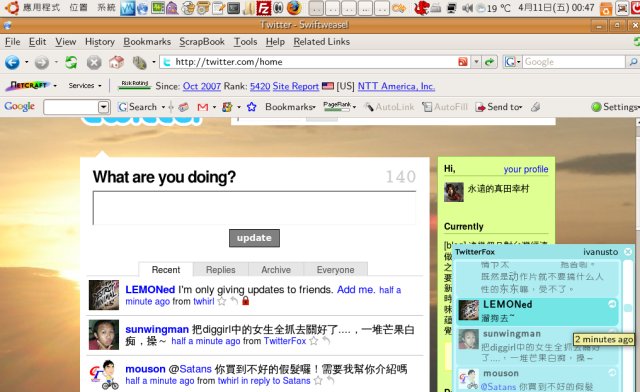Choose search engine via the Google icon dropdown
The image size is (640, 392).
point(512,62)
